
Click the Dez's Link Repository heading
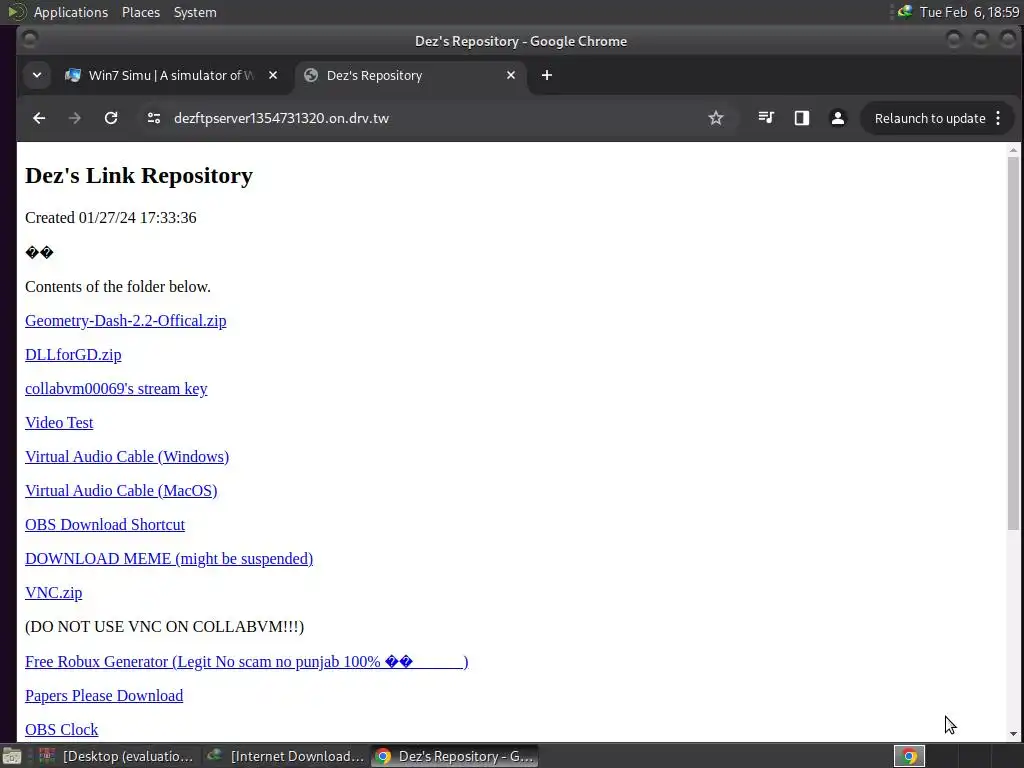click(x=138, y=176)
